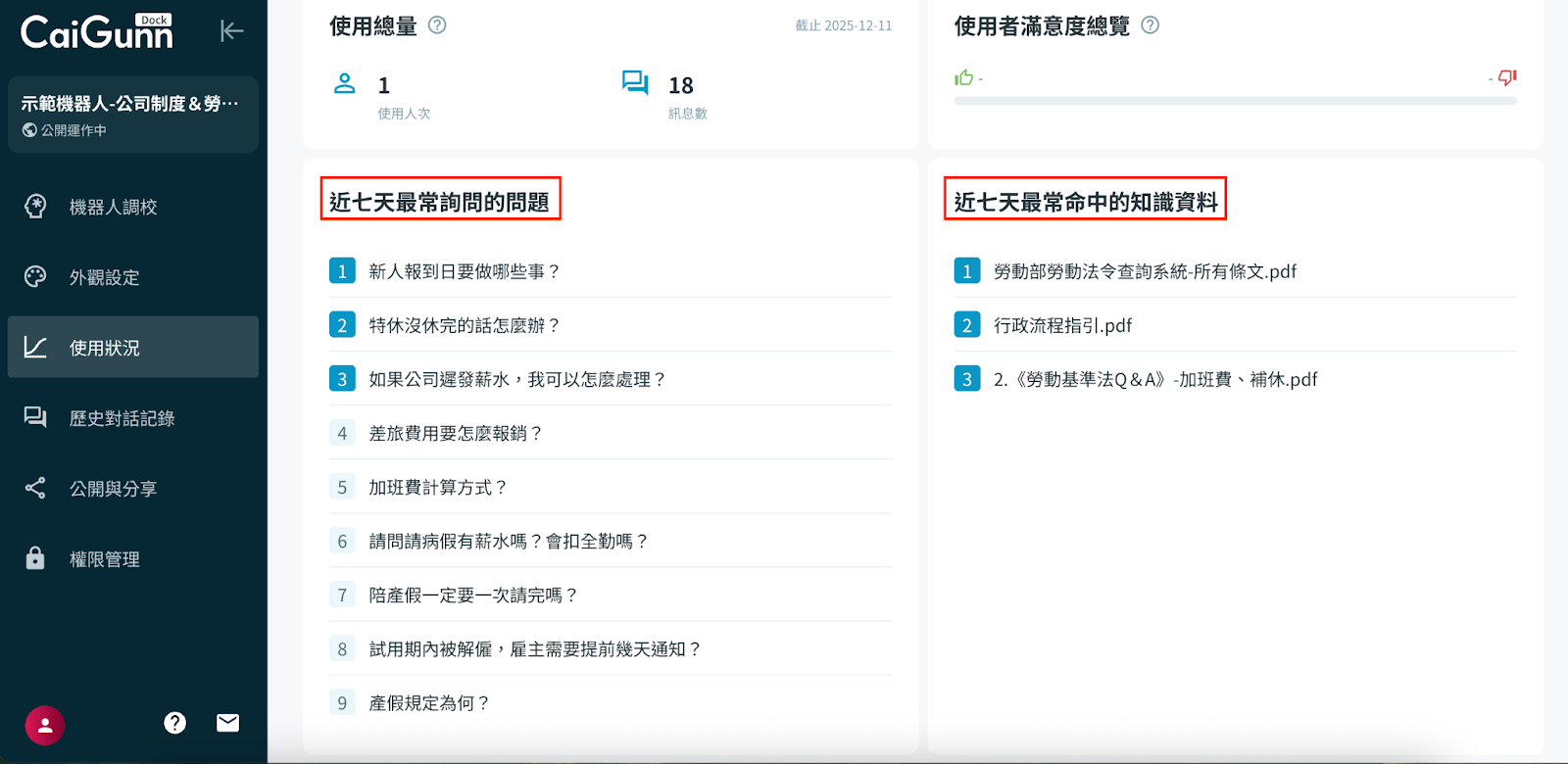Open the 機器人調校 menu item
Screen dimensions: 1568x764
113,207
